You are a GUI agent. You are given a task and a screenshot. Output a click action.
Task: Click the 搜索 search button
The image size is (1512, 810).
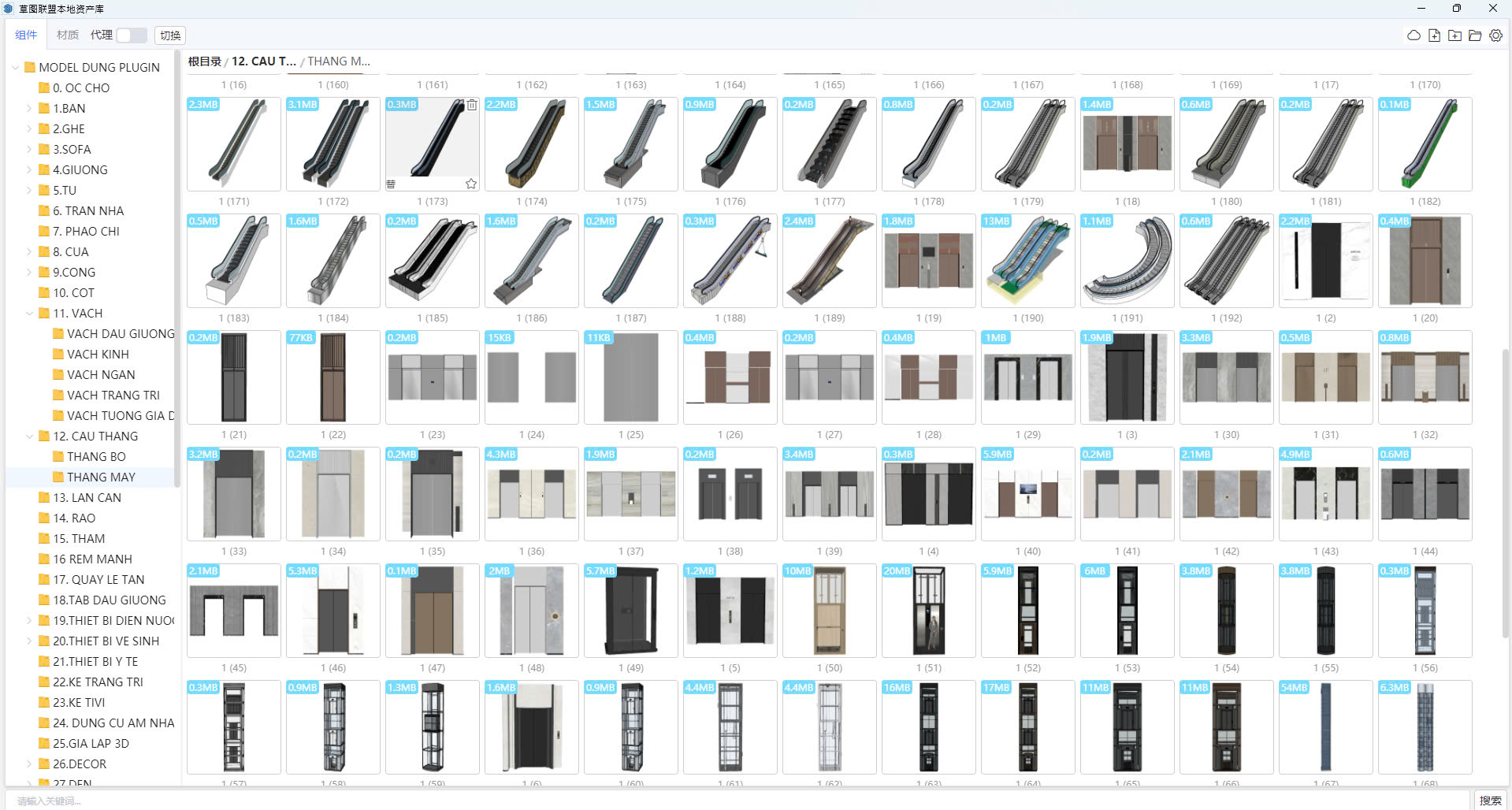click(x=1489, y=800)
